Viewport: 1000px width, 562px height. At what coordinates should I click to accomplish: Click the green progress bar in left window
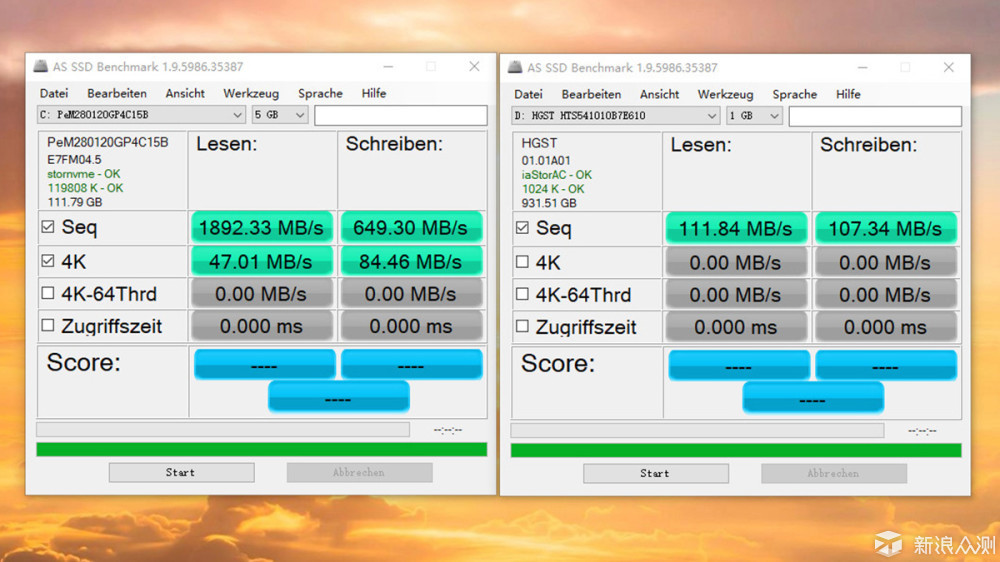(261, 450)
